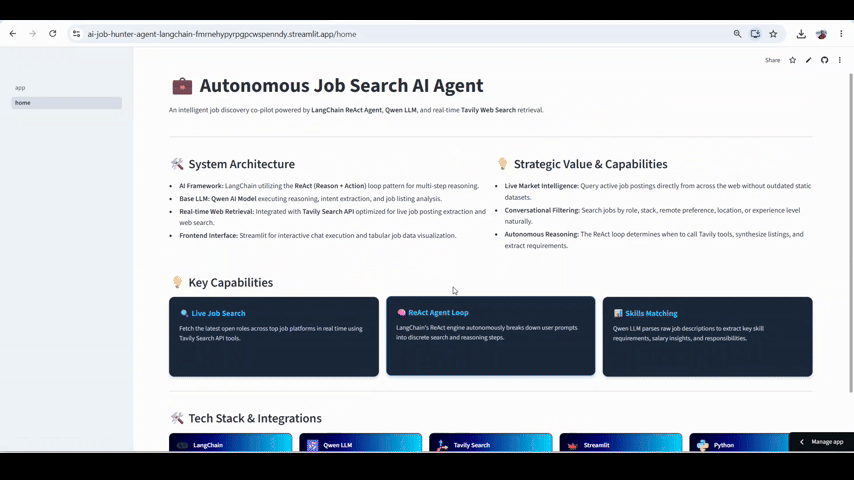Click the Tavily Search badge logo icon

tap(442, 445)
